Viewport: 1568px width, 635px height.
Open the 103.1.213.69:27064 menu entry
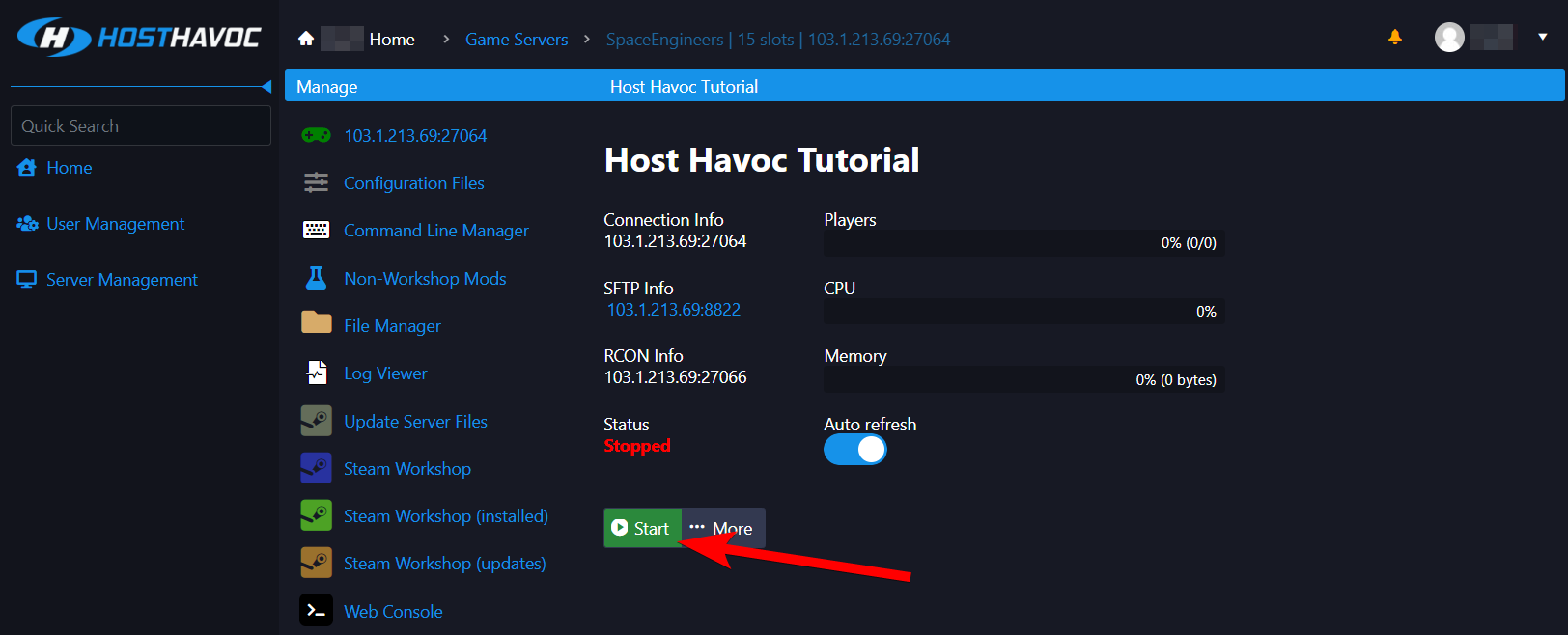coord(415,136)
